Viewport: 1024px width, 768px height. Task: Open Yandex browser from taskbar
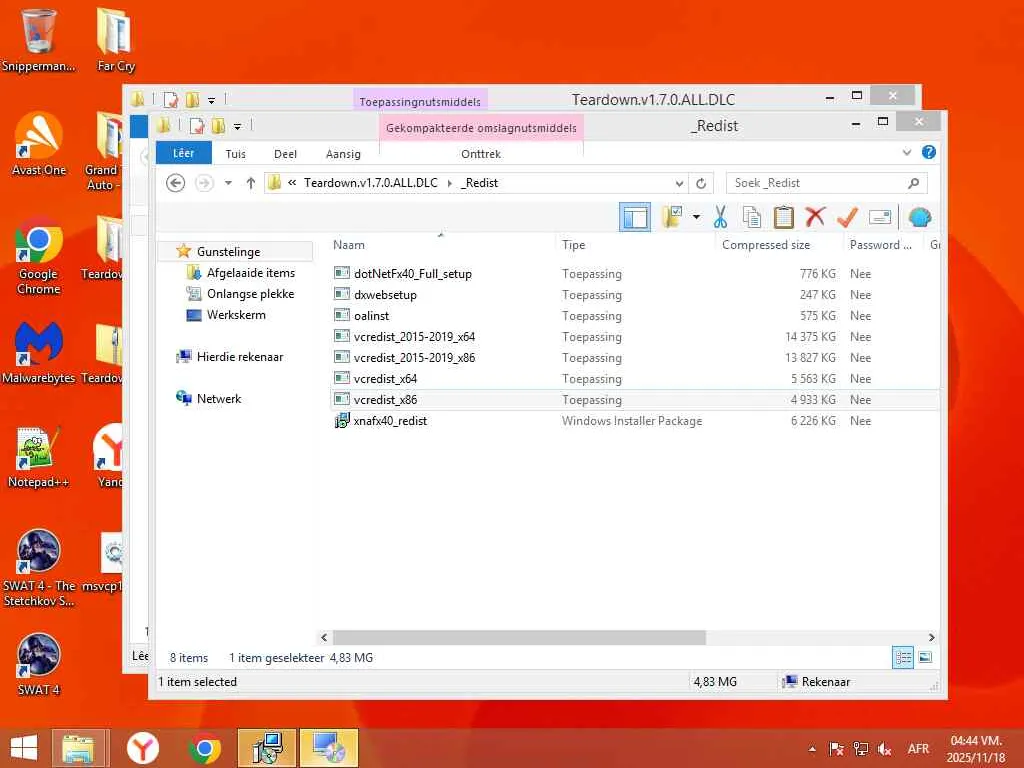142,748
